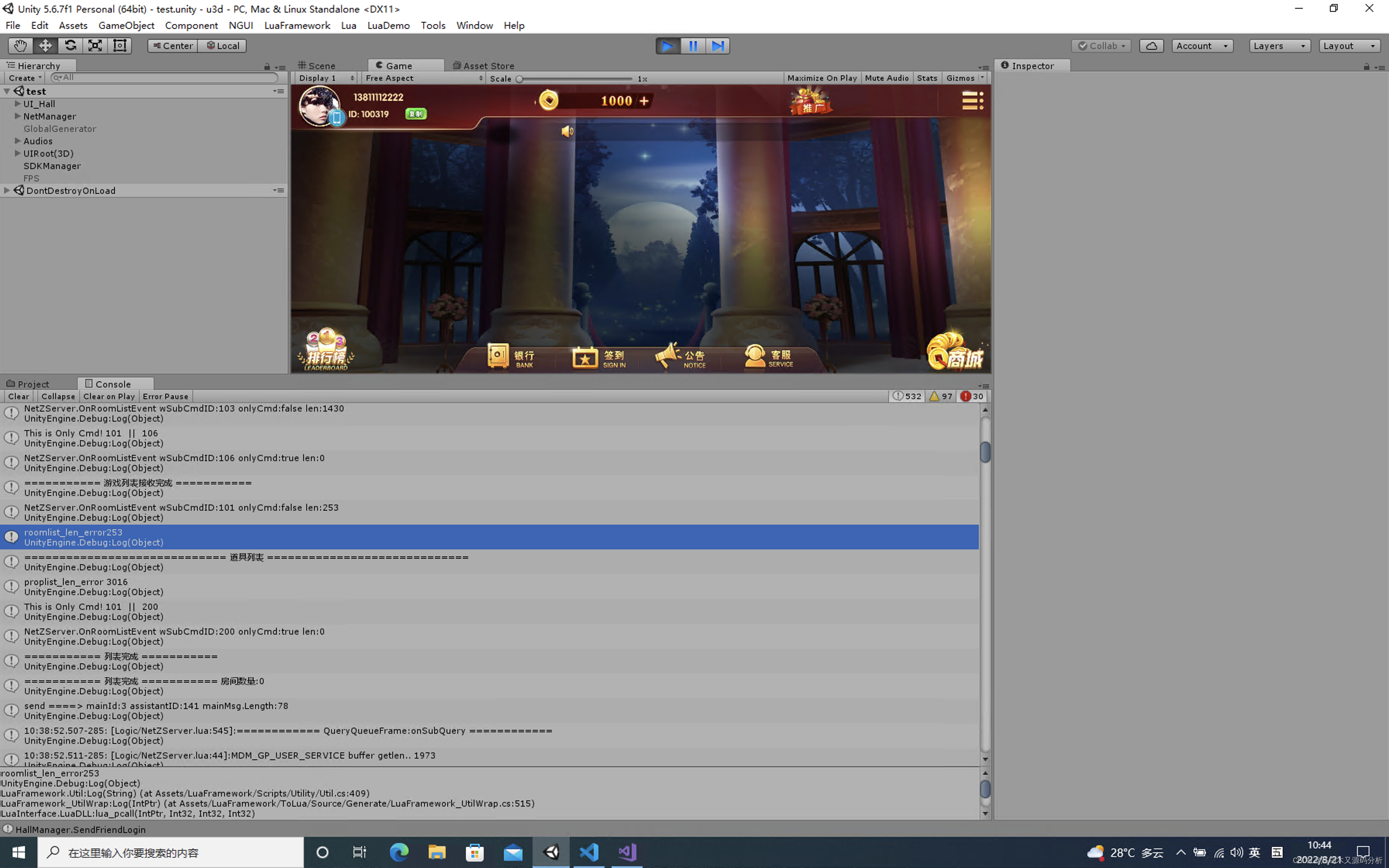Filter console by warning count 97

(940, 396)
